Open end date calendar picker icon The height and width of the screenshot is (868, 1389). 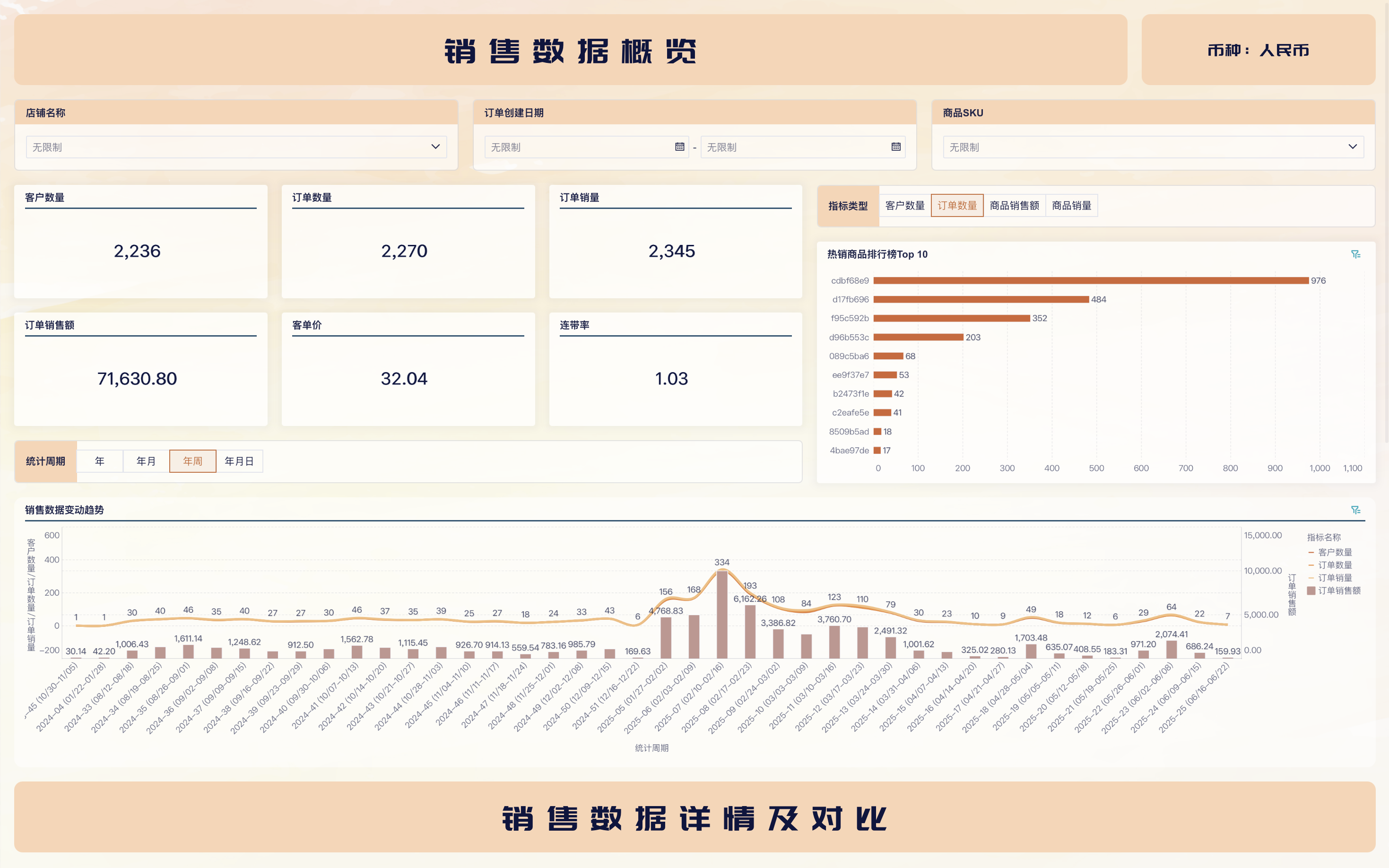pyautogui.click(x=895, y=147)
